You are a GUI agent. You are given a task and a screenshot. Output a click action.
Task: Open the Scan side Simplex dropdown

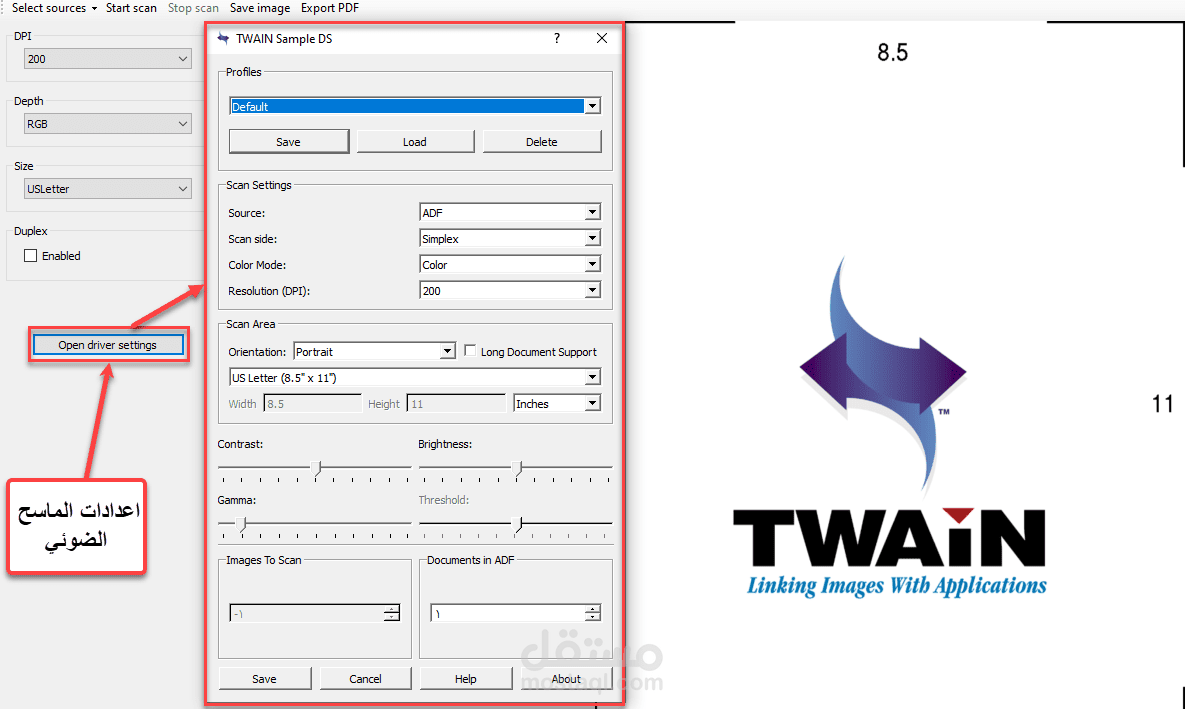pyautogui.click(x=510, y=238)
